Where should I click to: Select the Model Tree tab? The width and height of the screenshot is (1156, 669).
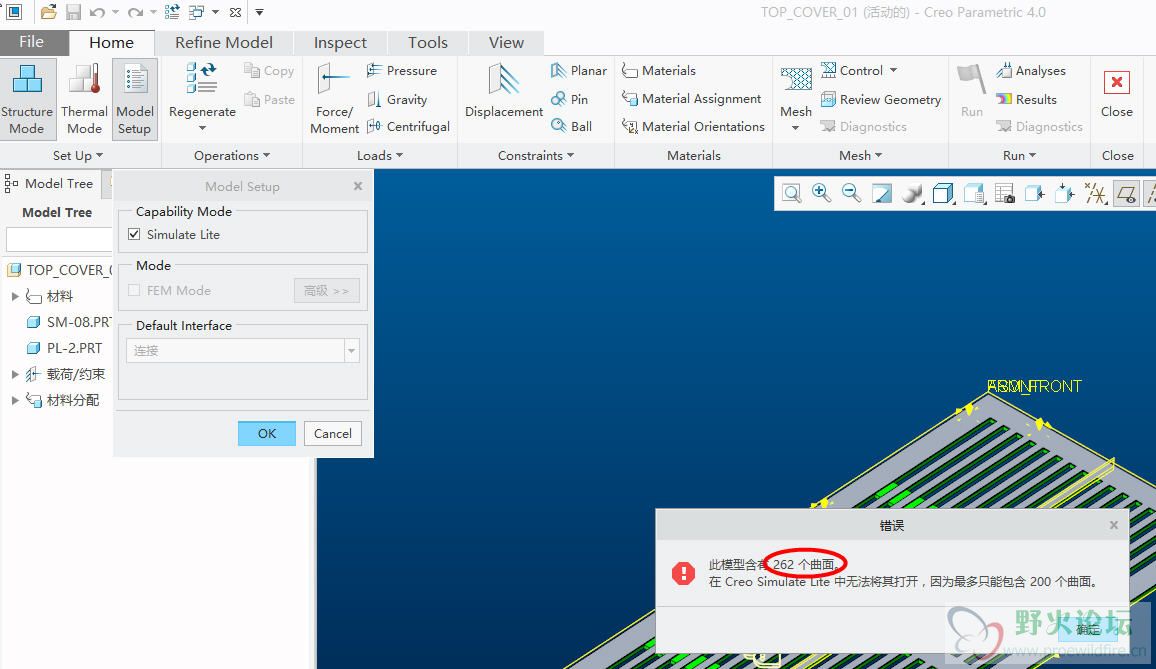pyautogui.click(x=50, y=183)
